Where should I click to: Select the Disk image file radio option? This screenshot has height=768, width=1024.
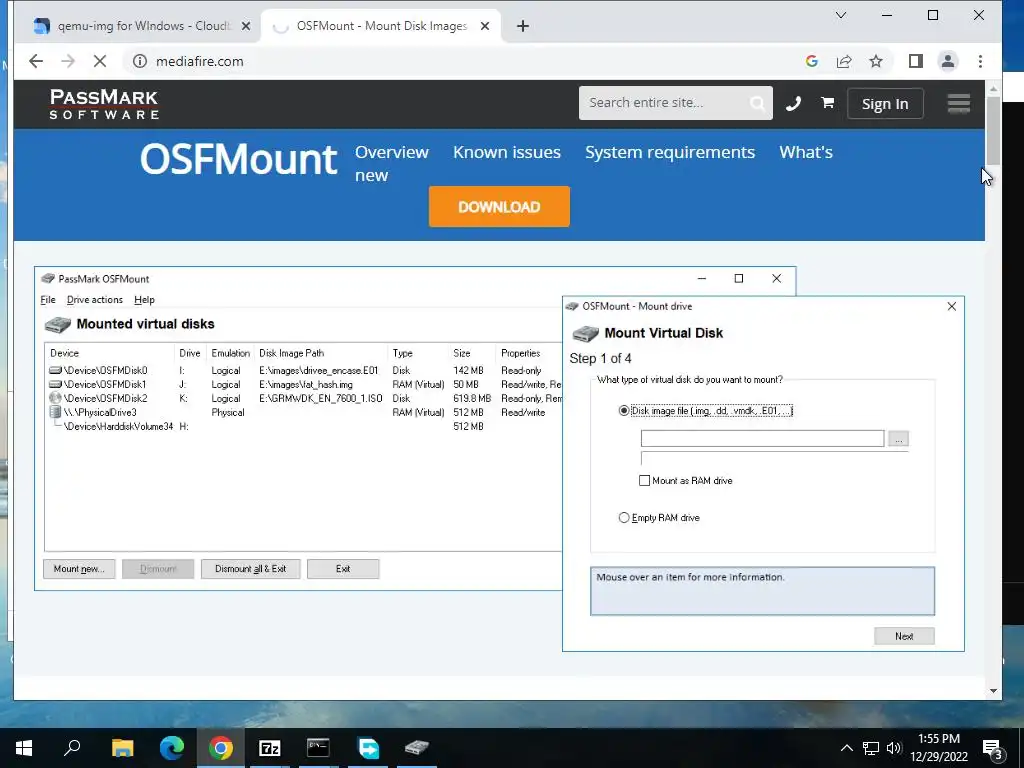(624, 411)
